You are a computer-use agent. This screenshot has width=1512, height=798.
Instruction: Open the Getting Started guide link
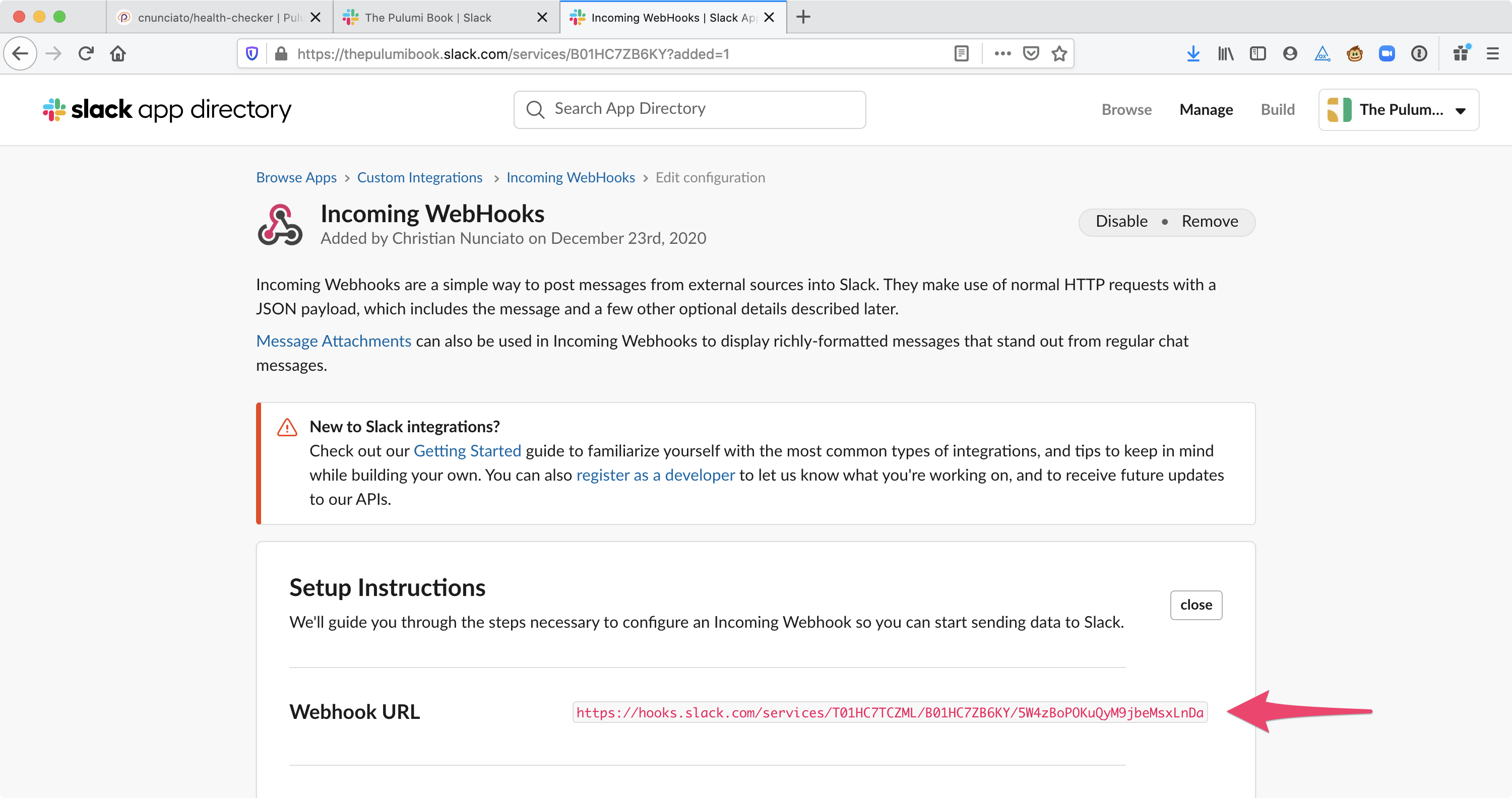point(467,450)
